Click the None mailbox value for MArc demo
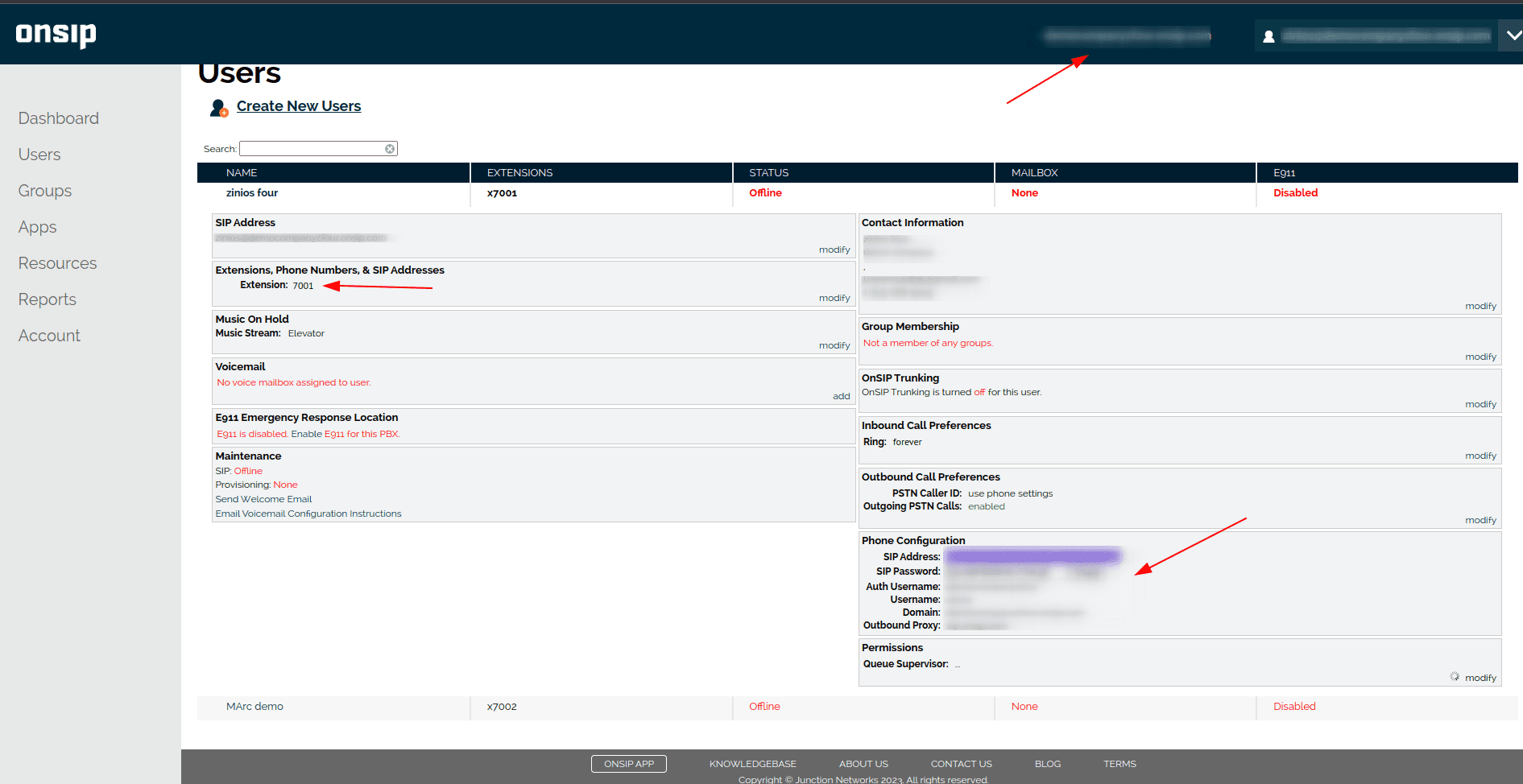The width and height of the screenshot is (1523, 784). pyautogui.click(x=1024, y=707)
